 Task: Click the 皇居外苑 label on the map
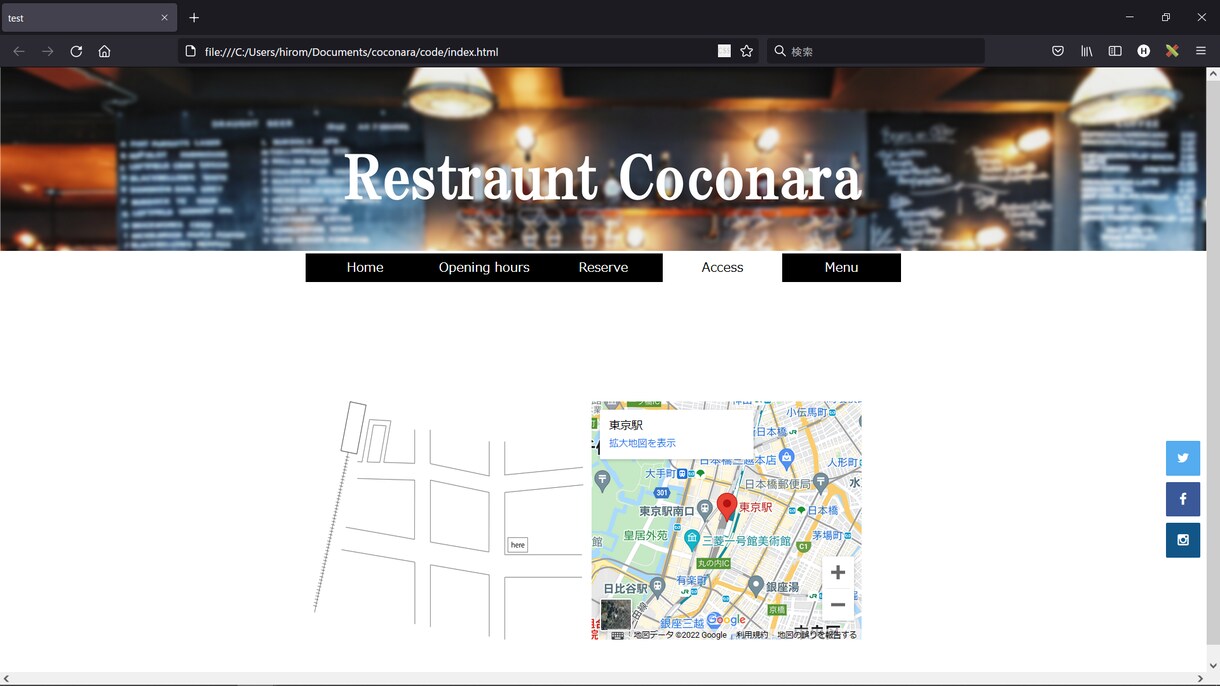[645, 536]
